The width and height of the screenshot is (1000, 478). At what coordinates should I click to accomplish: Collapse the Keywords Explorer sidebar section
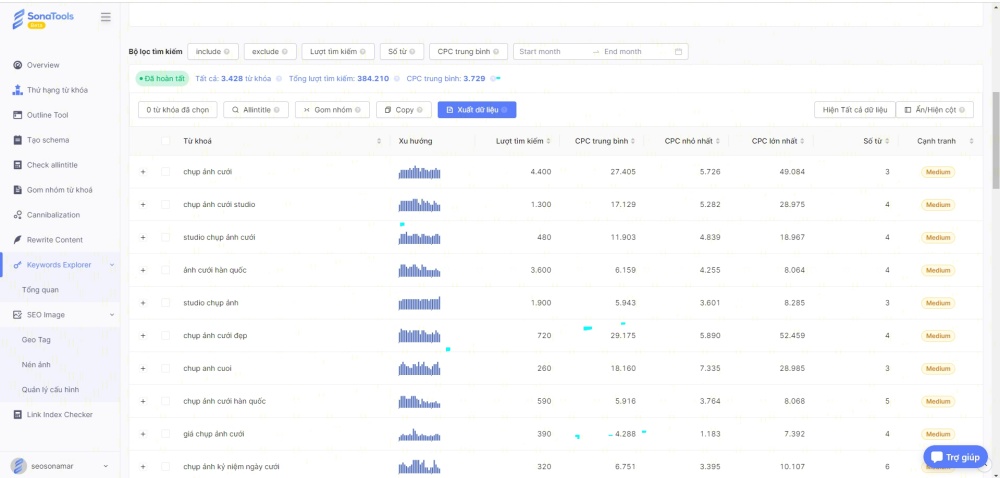click(111, 265)
